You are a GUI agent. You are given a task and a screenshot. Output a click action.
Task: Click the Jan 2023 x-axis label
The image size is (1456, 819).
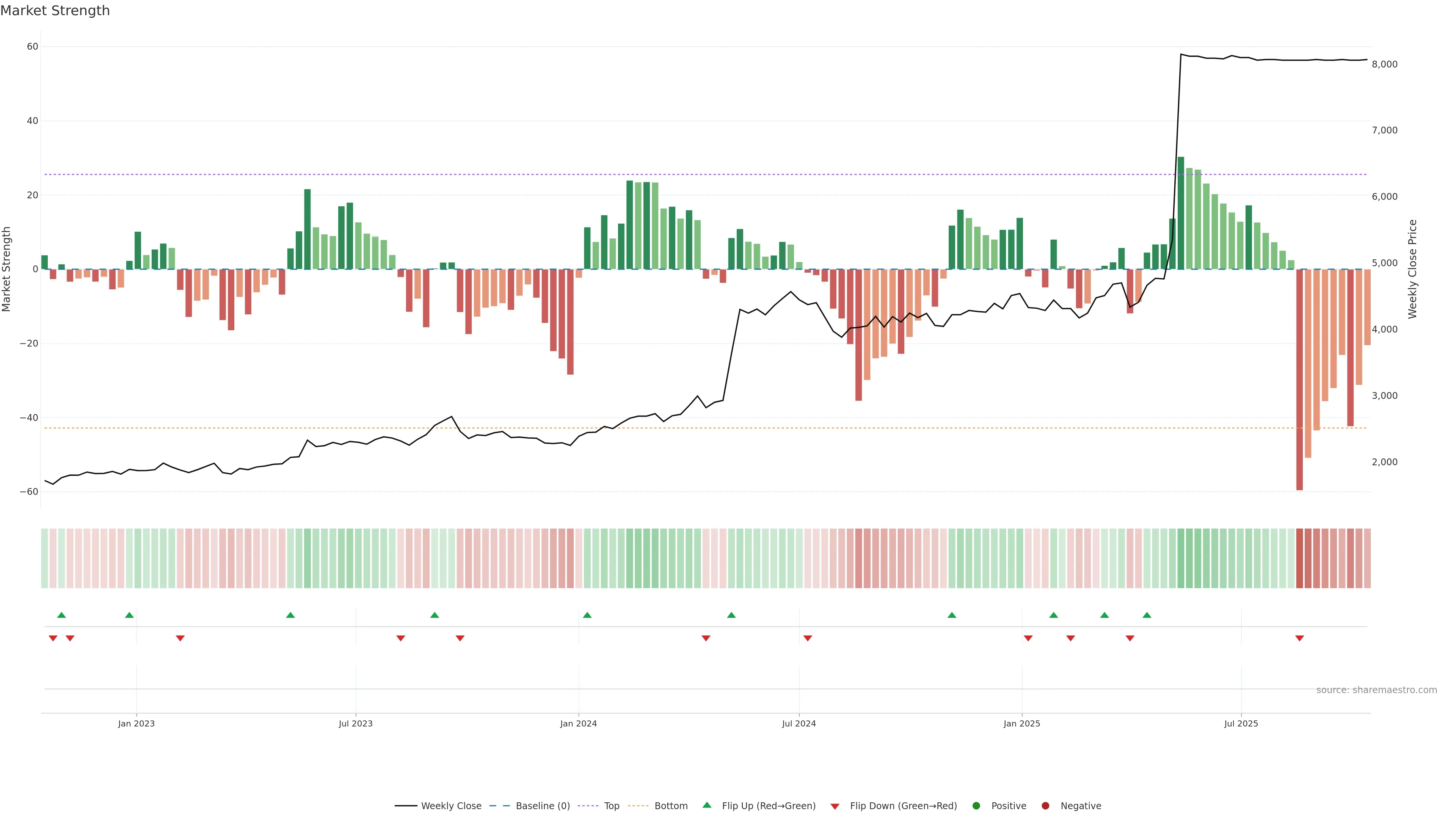coord(136,723)
